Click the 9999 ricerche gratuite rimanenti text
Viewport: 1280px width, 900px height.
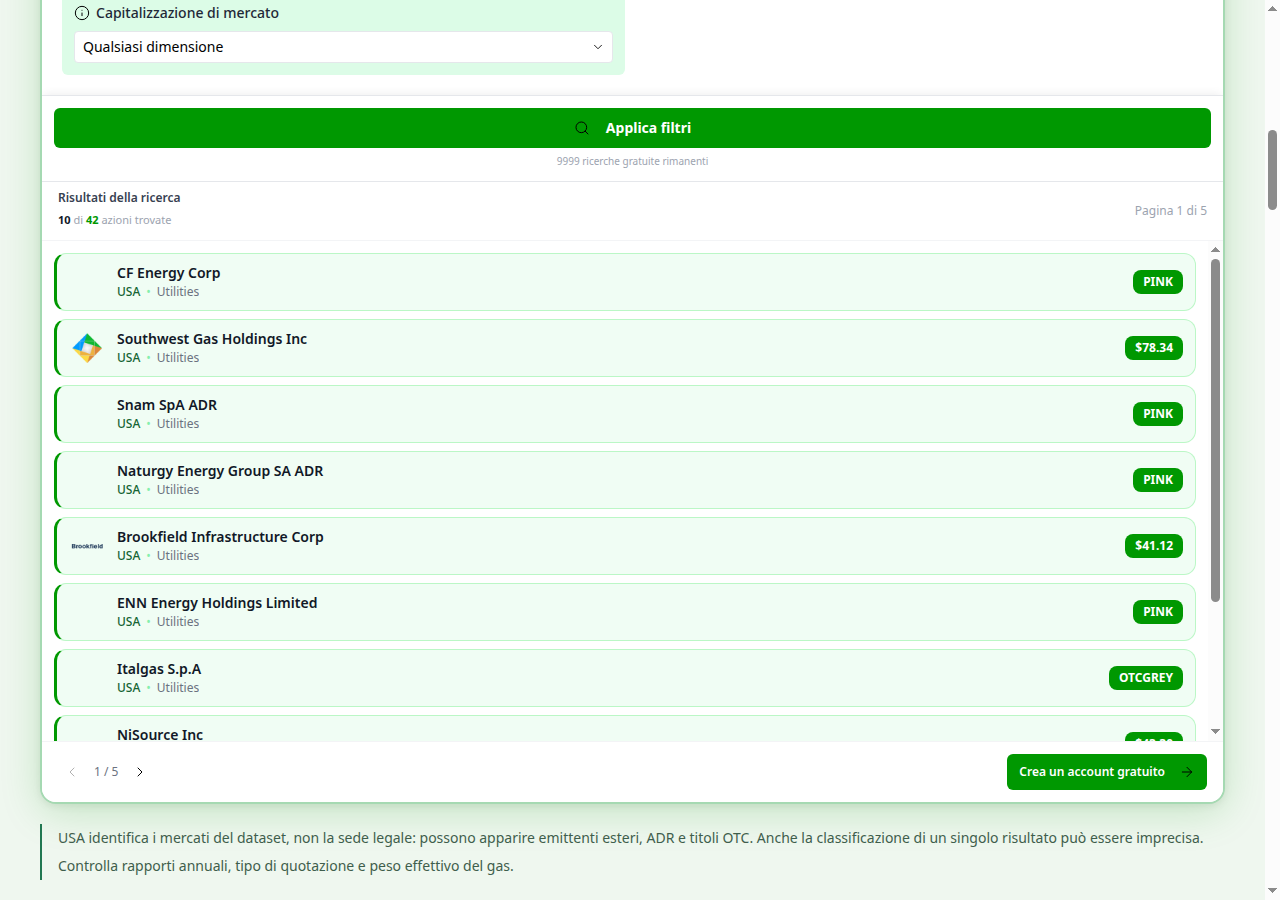[x=632, y=161]
